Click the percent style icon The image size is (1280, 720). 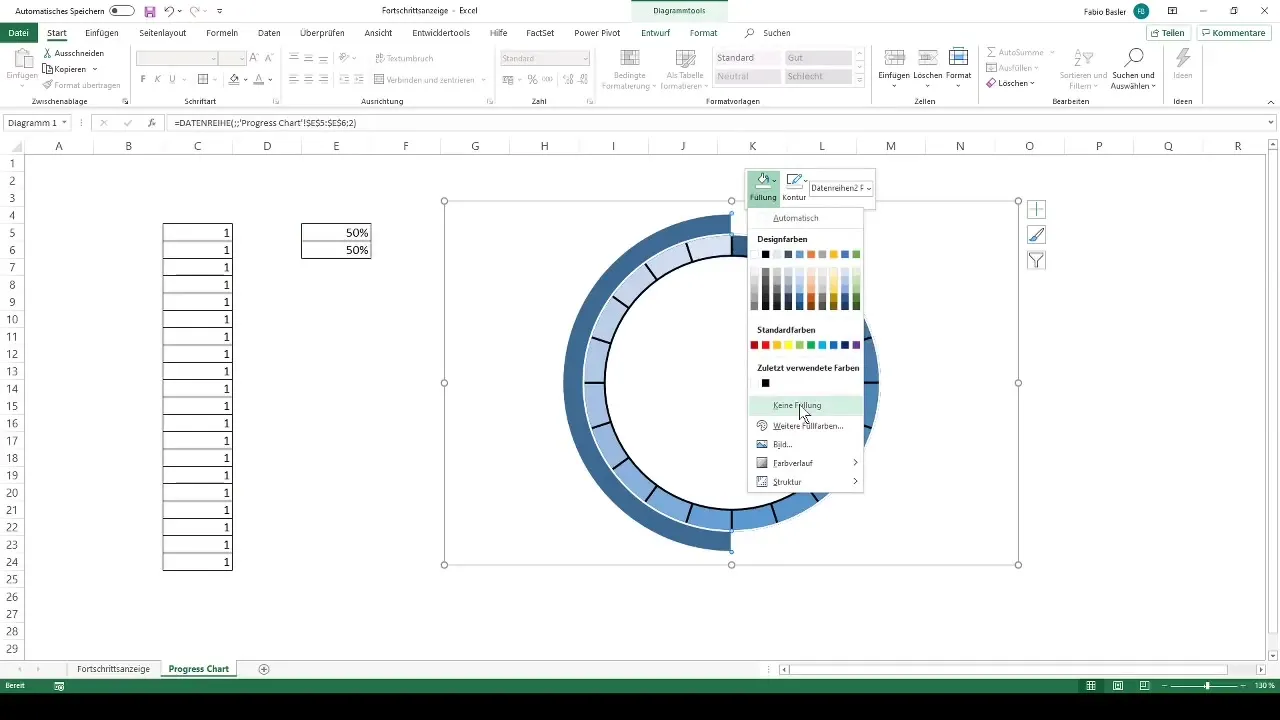click(x=532, y=79)
